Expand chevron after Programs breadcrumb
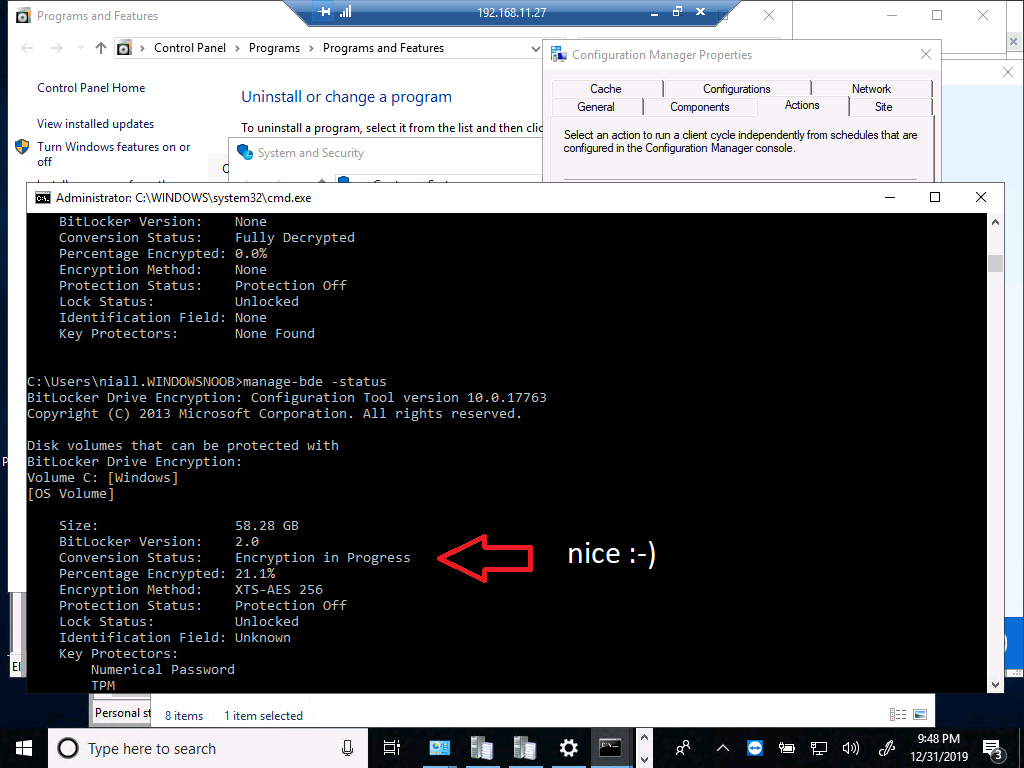 click(x=311, y=48)
